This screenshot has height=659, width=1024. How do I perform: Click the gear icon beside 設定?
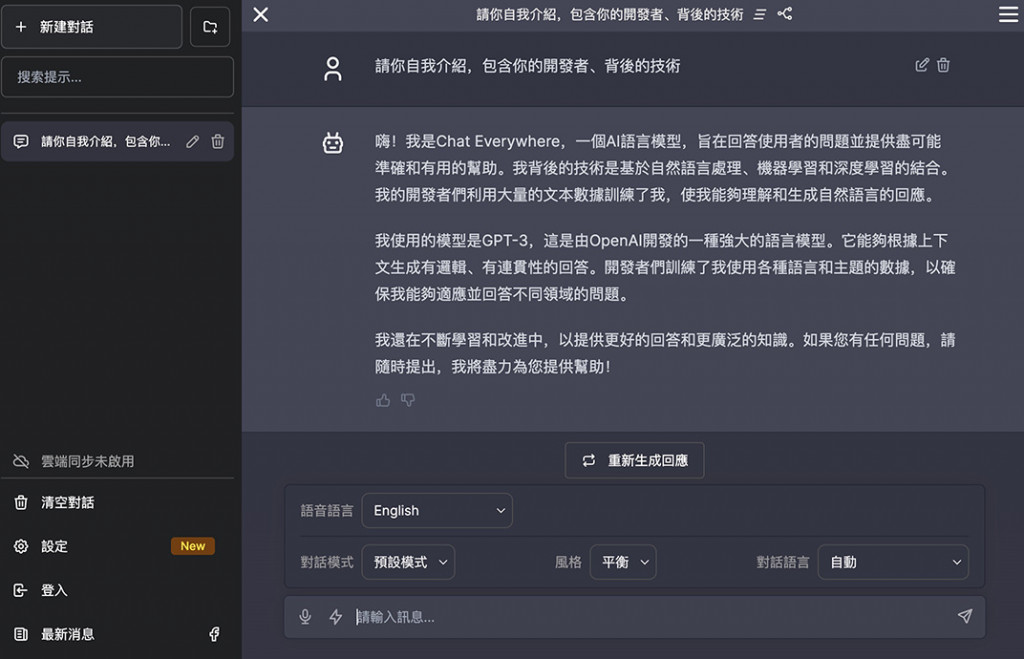pyautogui.click(x=21, y=546)
